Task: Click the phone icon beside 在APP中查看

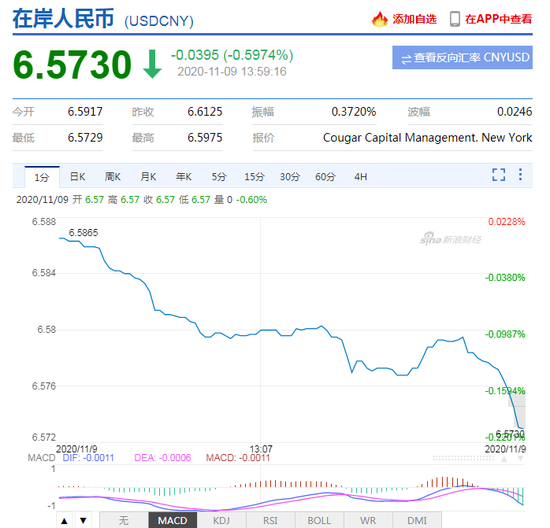Action: 455,19
